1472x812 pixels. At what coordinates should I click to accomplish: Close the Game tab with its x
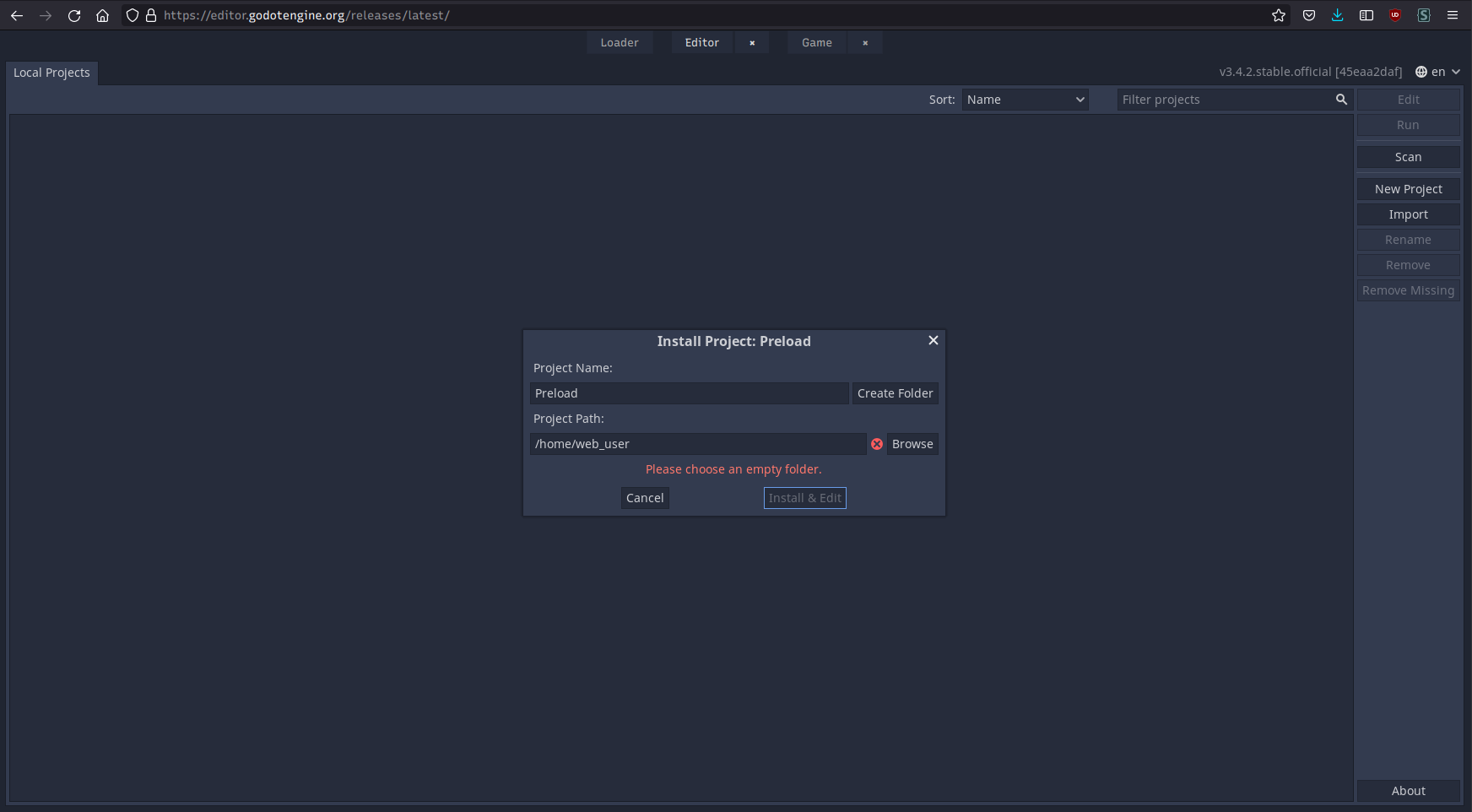pos(865,42)
